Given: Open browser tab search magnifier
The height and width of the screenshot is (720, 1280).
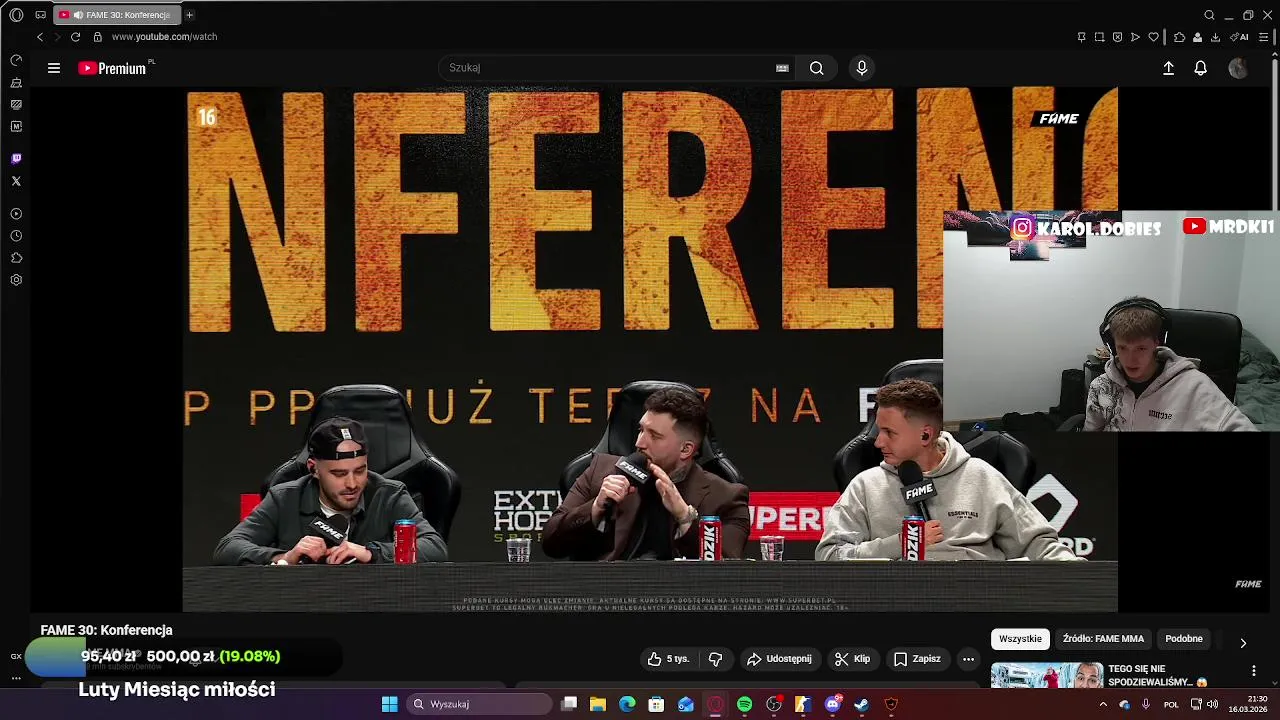Looking at the screenshot, I should (x=1209, y=15).
